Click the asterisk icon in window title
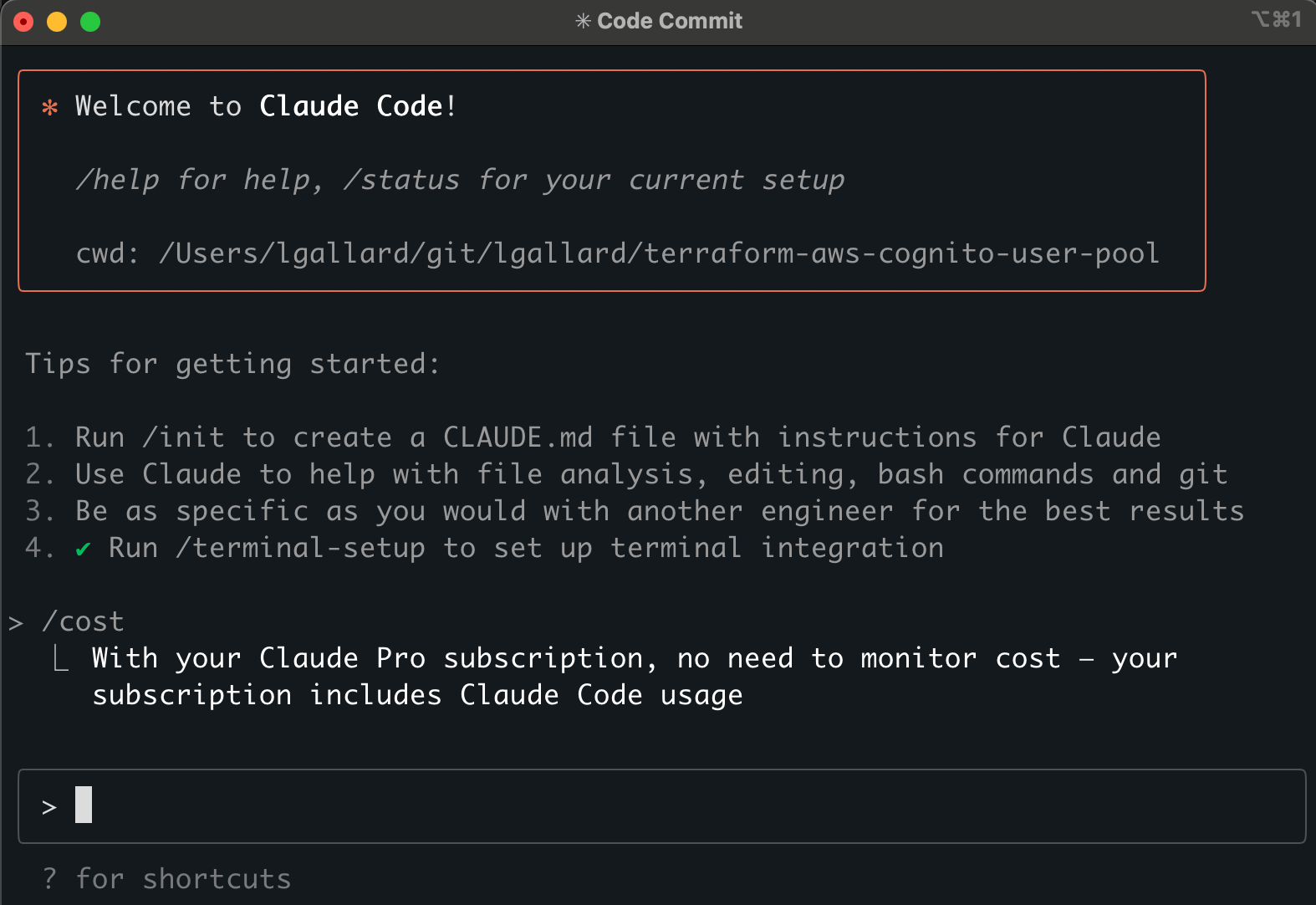1316x905 pixels. [x=583, y=21]
